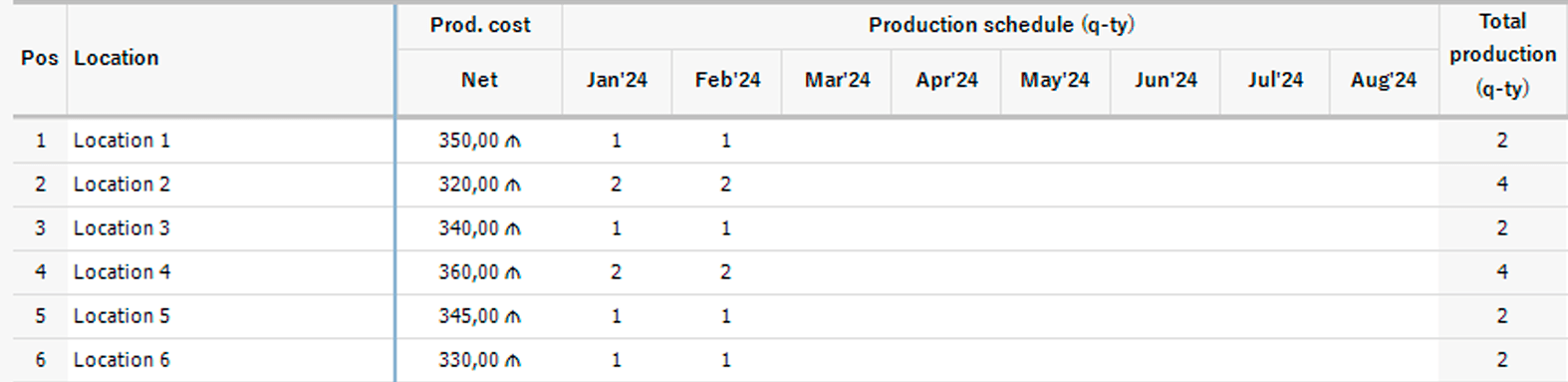Click the currency icon beside 330,00
This screenshot has height=382, width=1568.
[512, 361]
